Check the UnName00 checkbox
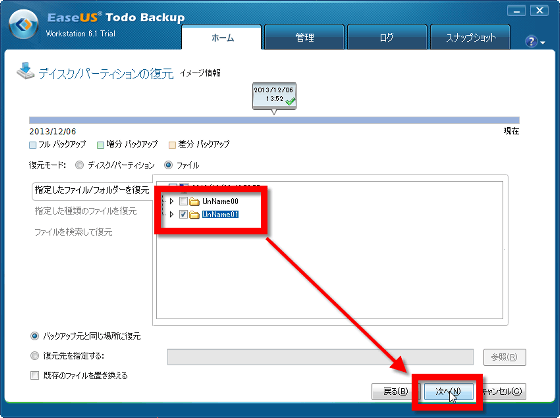Screen dimensions: 560x418 click(183, 201)
